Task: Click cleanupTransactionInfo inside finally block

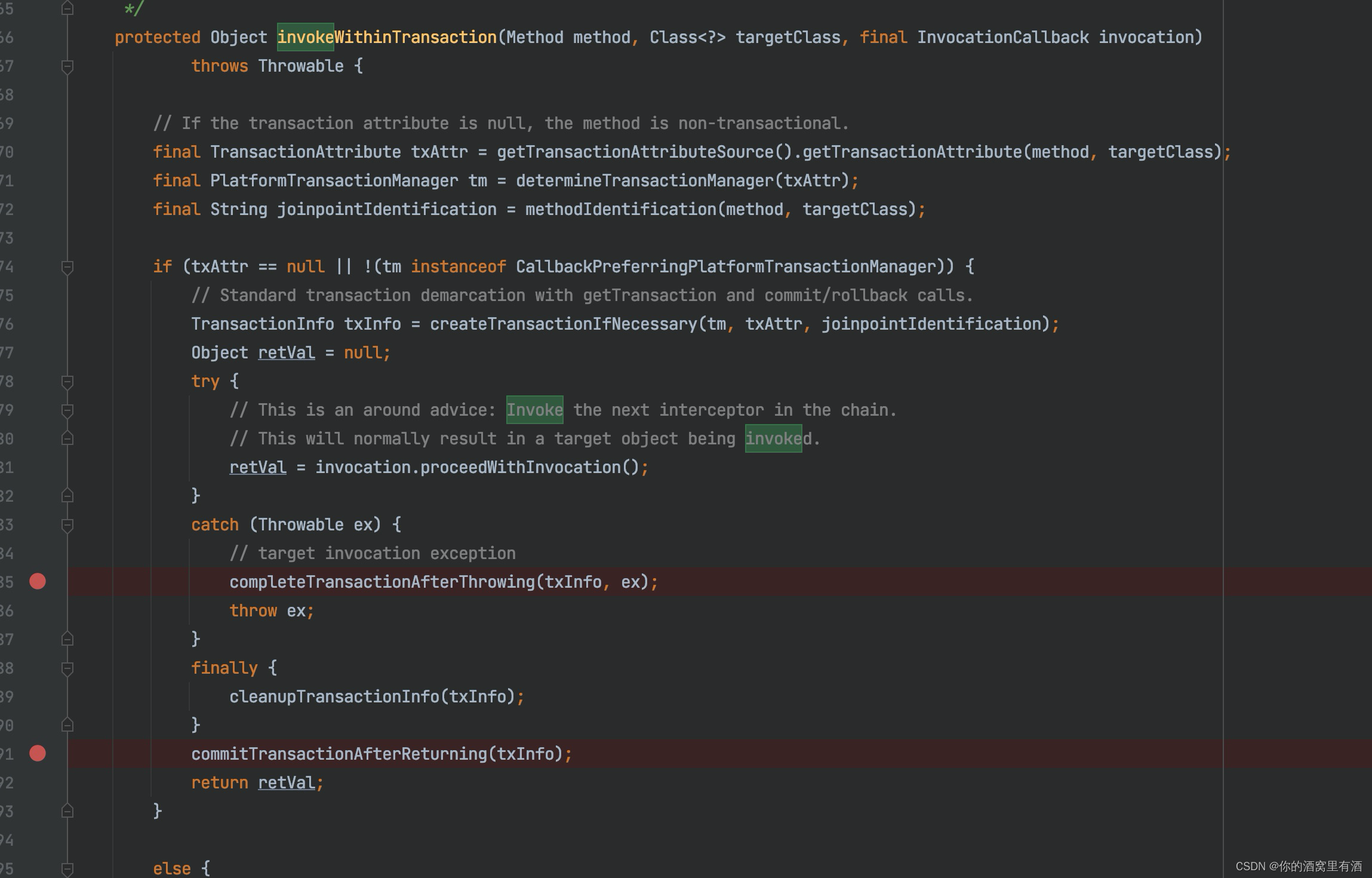Action: point(334,696)
